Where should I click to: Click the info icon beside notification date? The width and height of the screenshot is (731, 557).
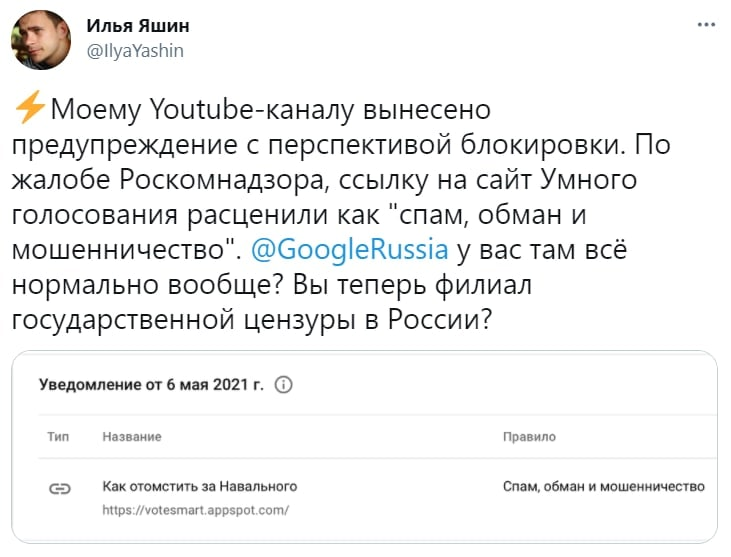click(283, 385)
